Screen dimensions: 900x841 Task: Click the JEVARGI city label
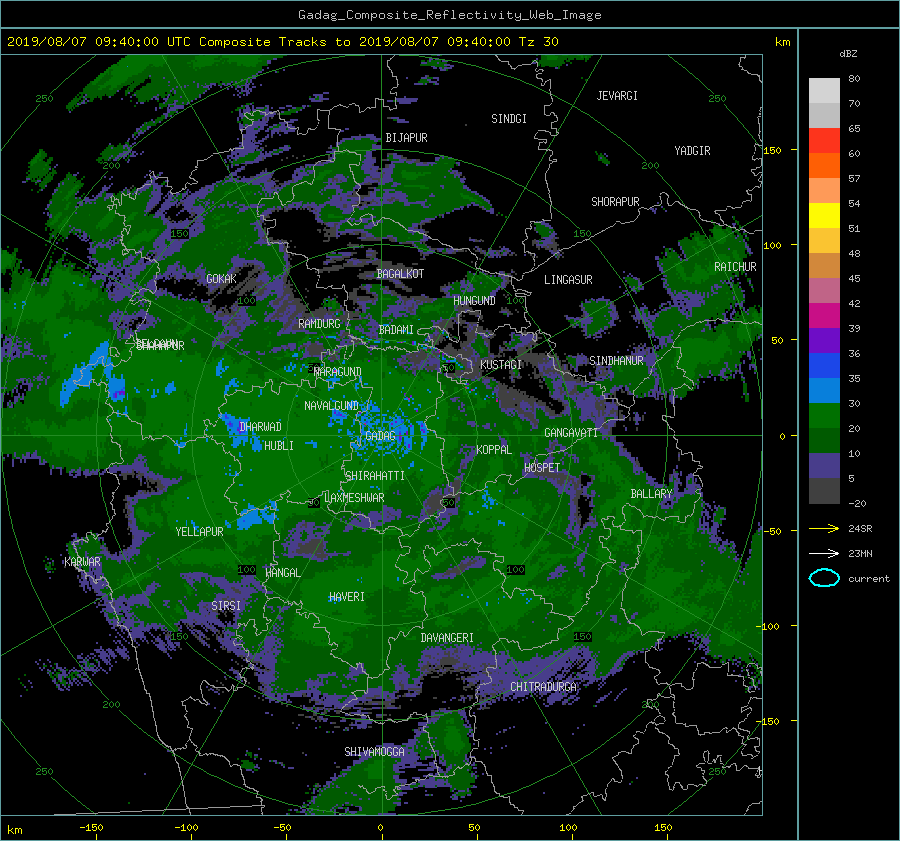[x=617, y=96]
